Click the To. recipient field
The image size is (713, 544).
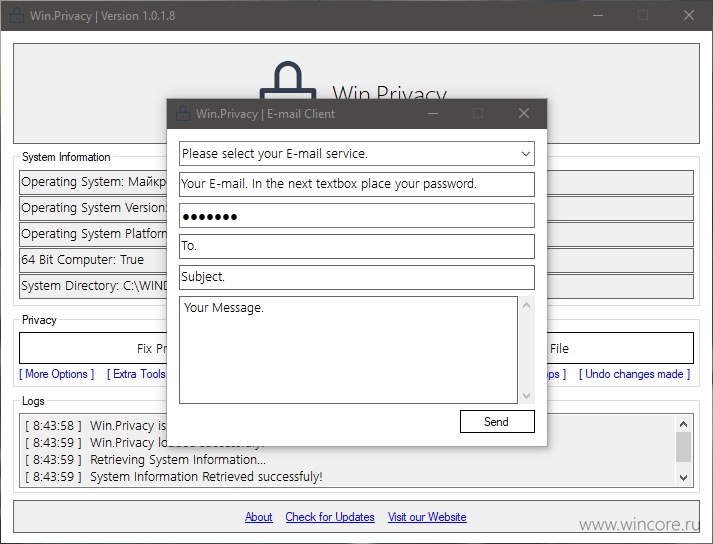pos(356,247)
